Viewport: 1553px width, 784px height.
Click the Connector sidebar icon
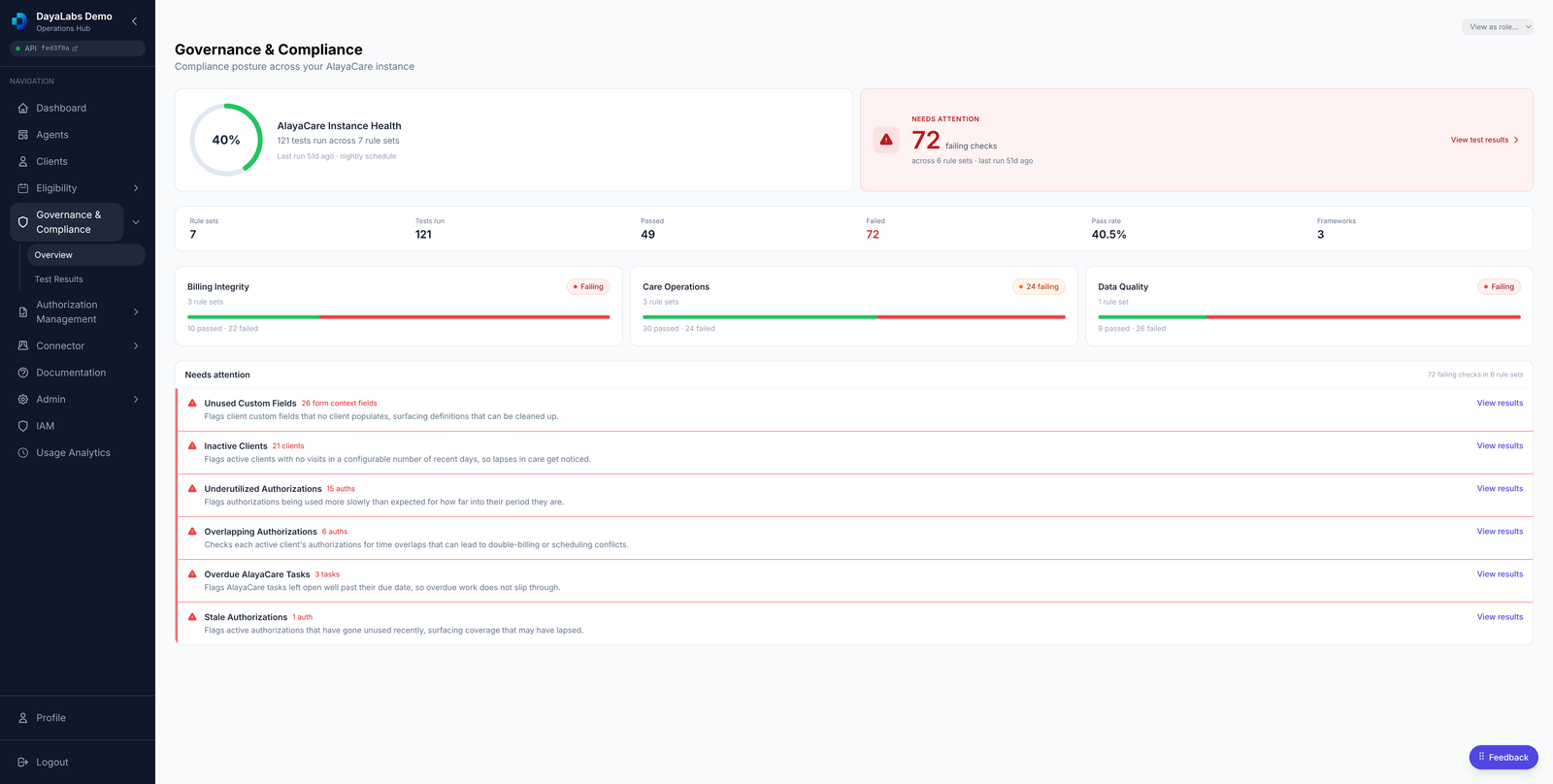pos(23,345)
